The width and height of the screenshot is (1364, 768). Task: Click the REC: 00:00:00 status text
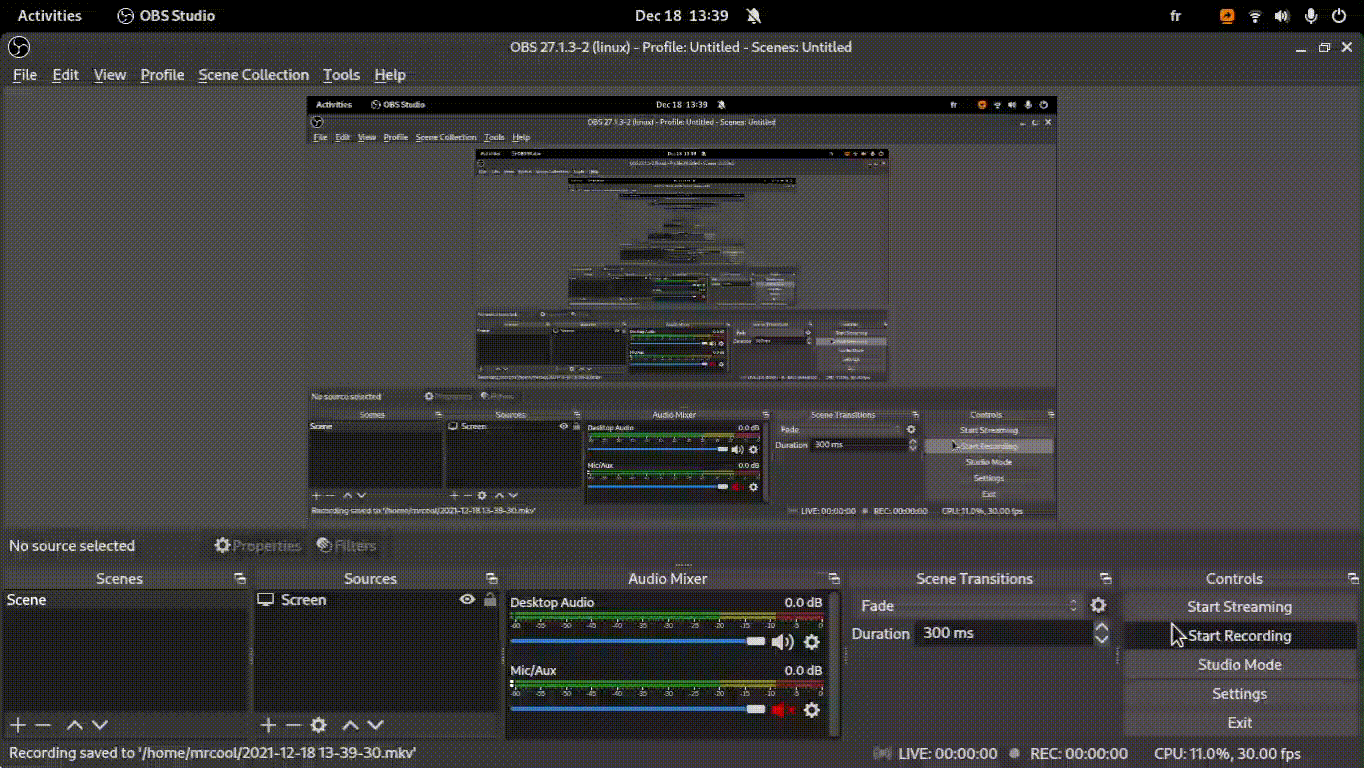[x=1079, y=754]
